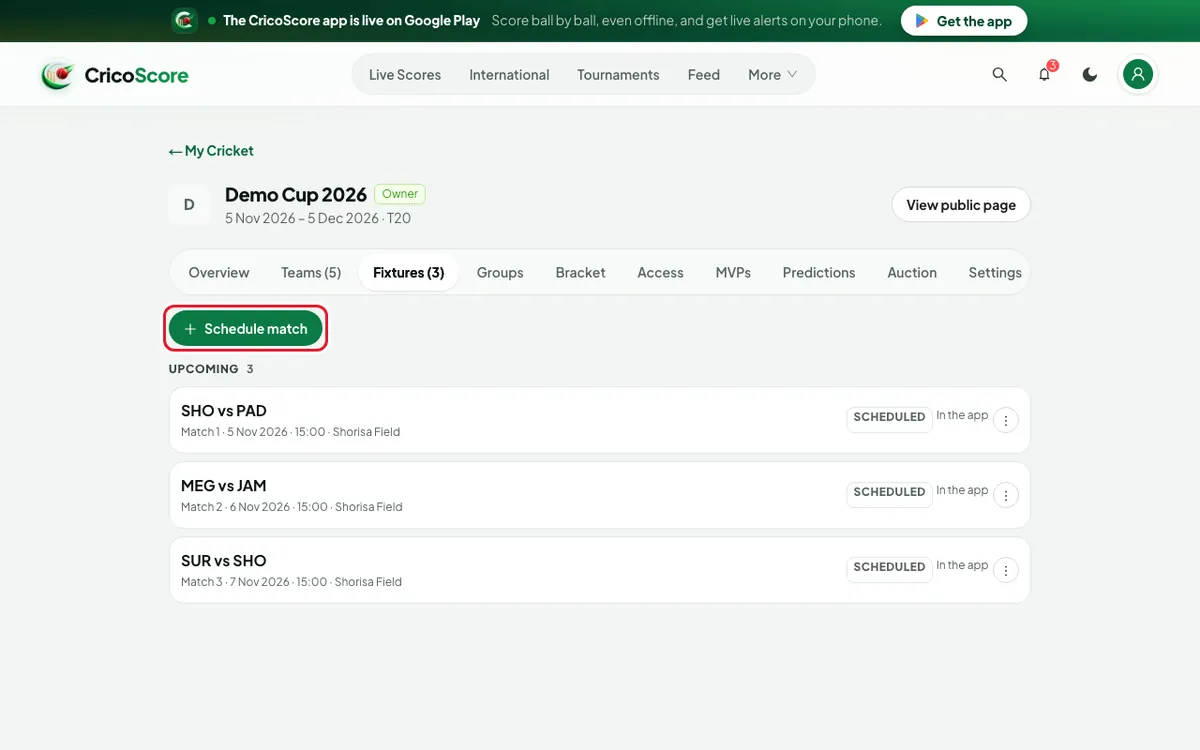Open kebab menu for MEG vs JAM
The height and width of the screenshot is (750, 1200).
tap(1006, 495)
